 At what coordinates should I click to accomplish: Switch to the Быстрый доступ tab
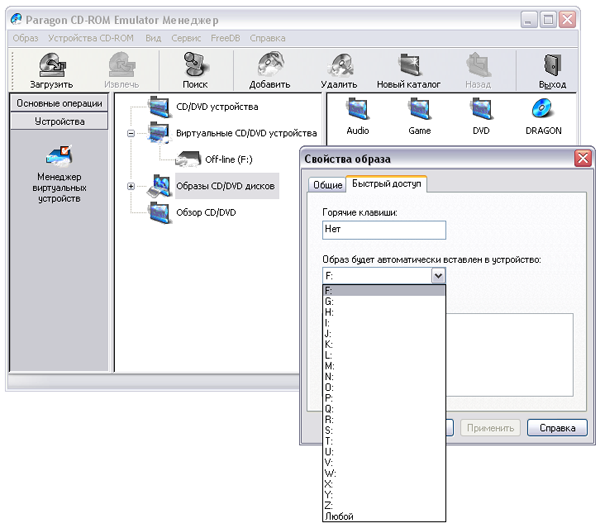[386, 184]
